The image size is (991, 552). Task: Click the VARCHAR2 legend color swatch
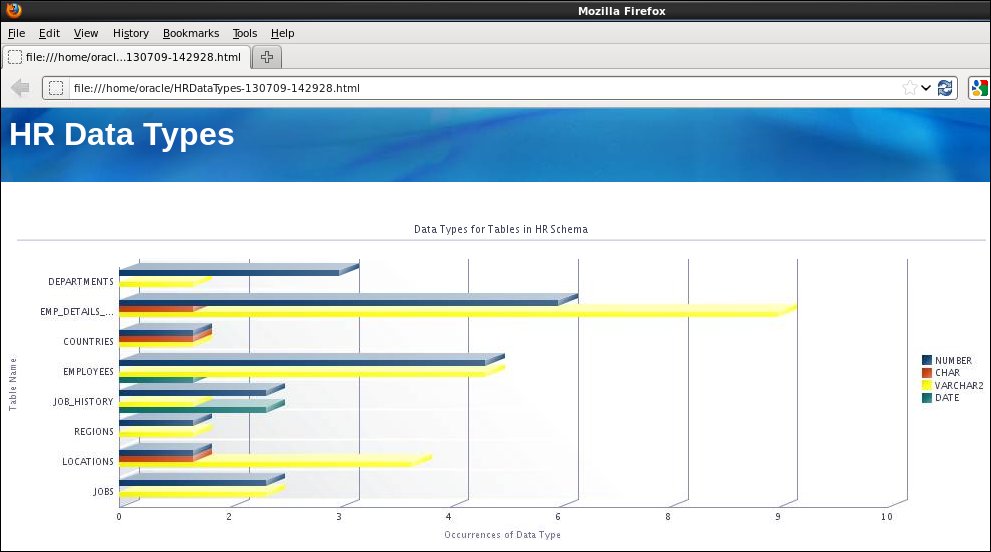(x=927, y=385)
